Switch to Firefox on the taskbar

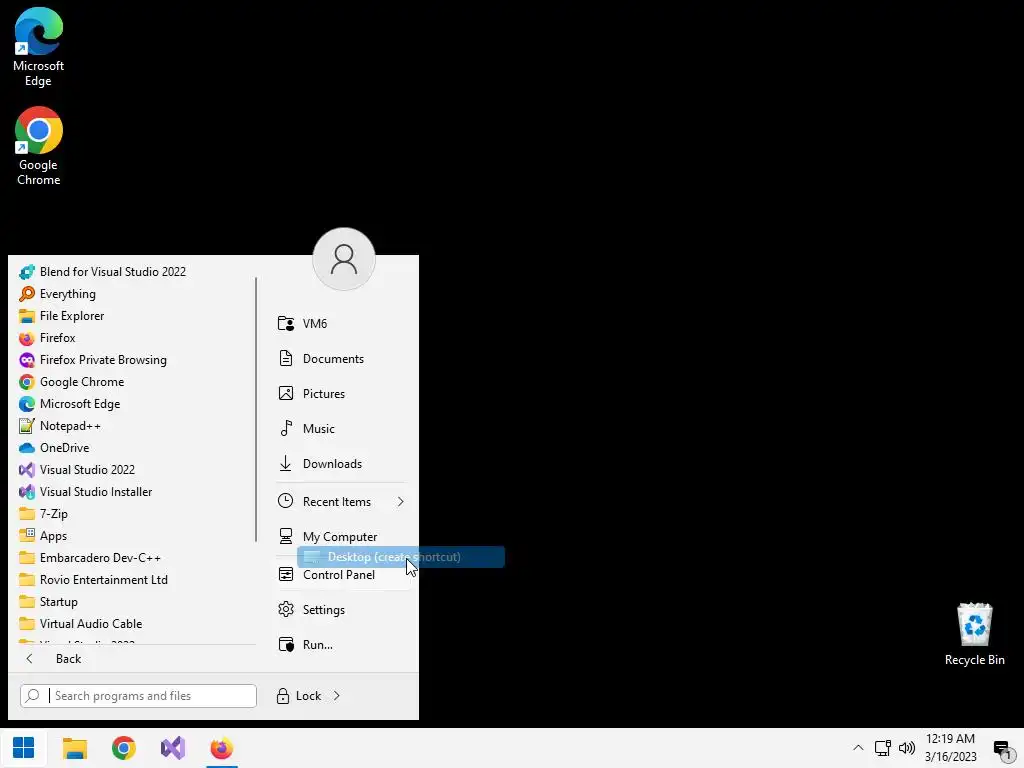[x=222, y=748]
